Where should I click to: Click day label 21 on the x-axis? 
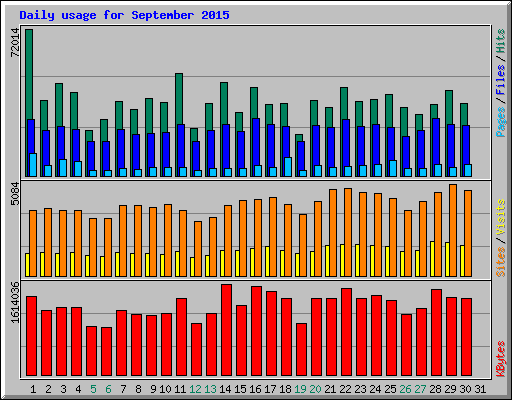click(330, 389)
